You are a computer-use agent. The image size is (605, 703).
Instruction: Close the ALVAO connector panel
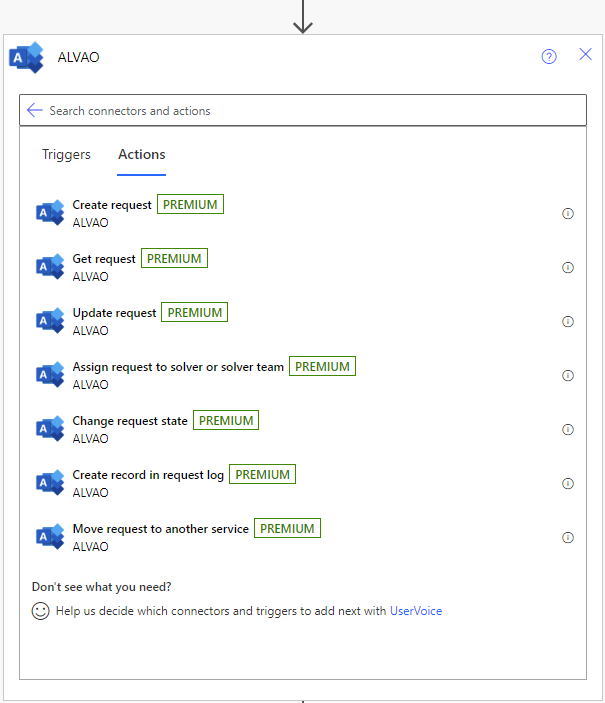586,55
